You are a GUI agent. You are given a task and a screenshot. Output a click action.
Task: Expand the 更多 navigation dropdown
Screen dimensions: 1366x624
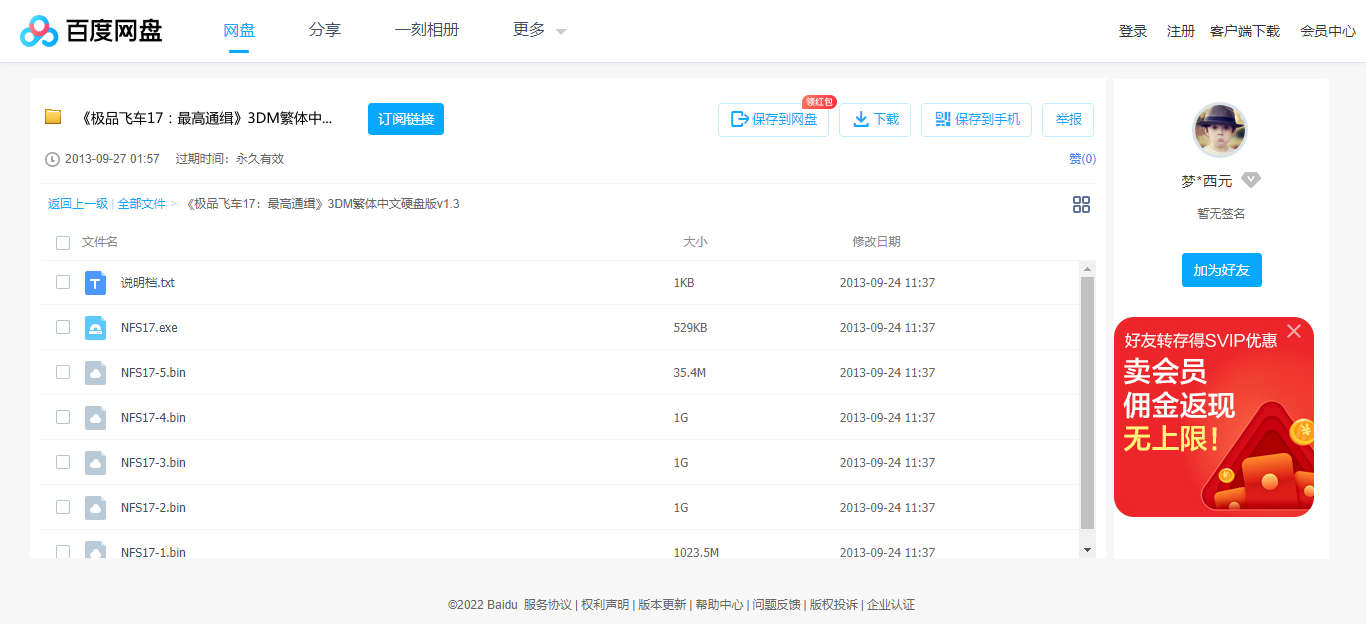(x=537, y=30)
